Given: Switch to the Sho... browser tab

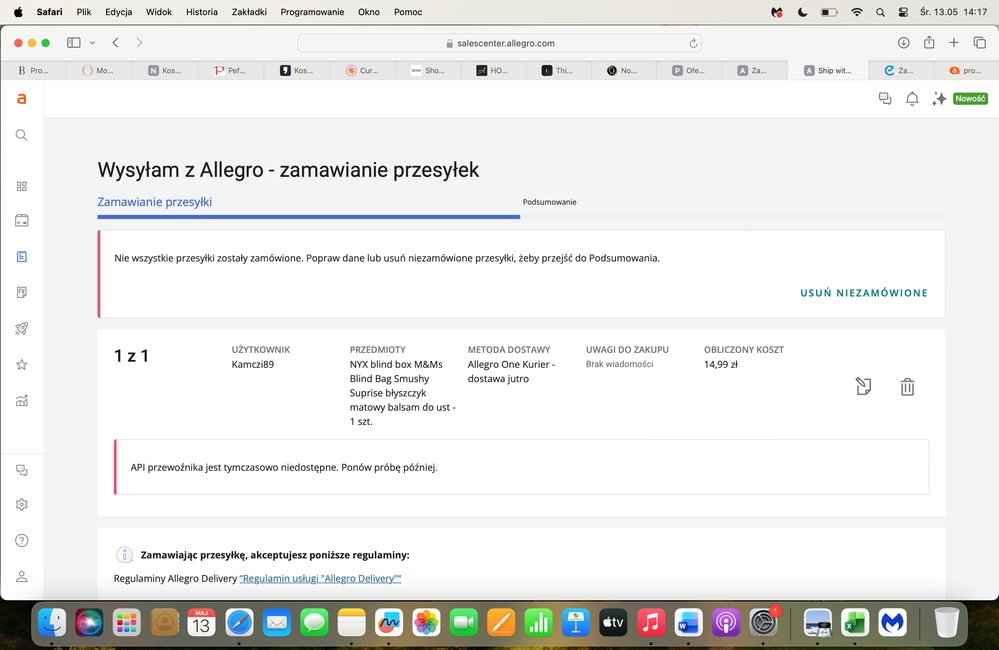Looking at the screenshot, I should point(428,71).
